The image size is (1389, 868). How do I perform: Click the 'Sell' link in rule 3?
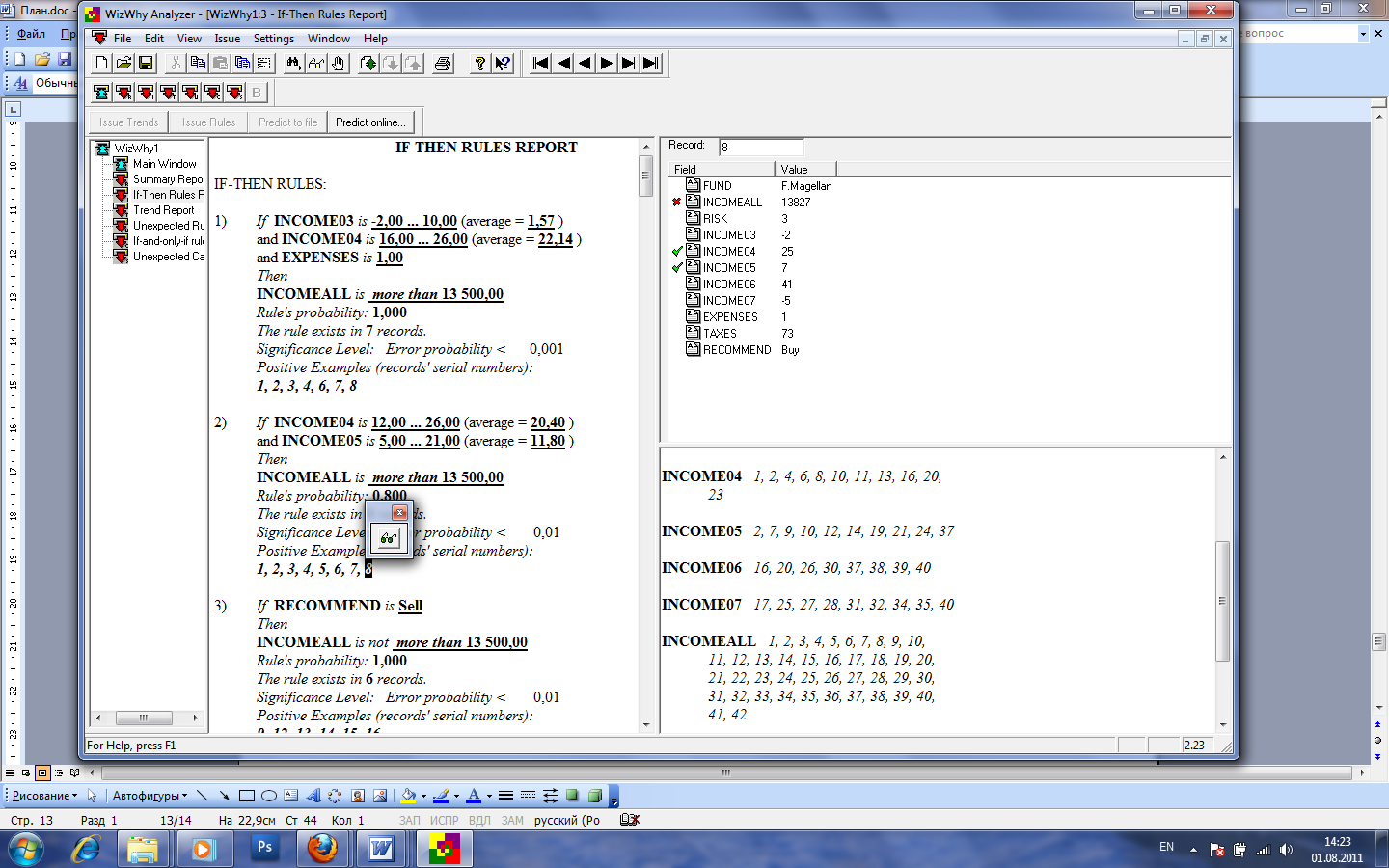[410, 606]
